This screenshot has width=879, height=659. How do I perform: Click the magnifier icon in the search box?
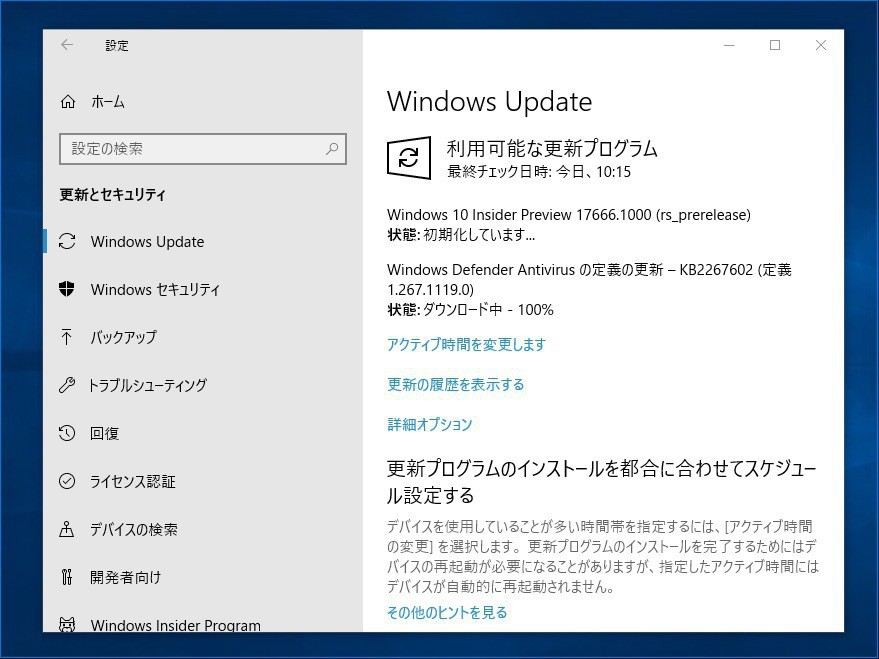click(332, 148)
